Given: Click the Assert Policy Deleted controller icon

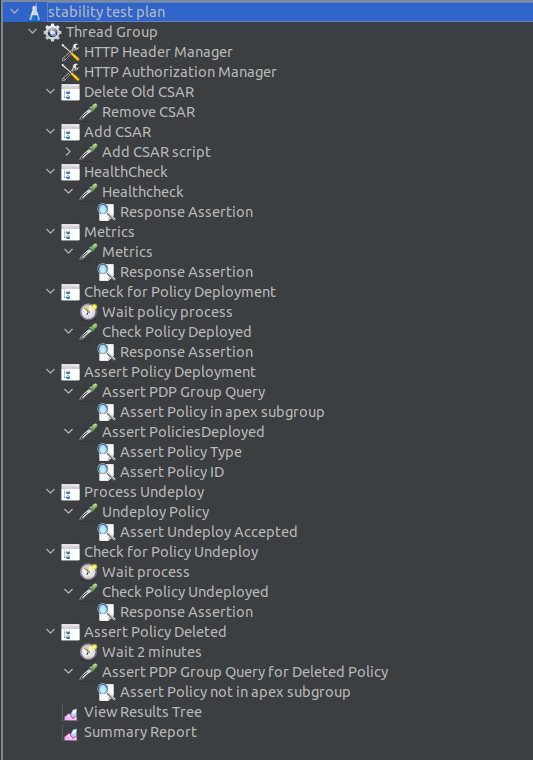Looking at the screenshot, I should coord(70,632).
